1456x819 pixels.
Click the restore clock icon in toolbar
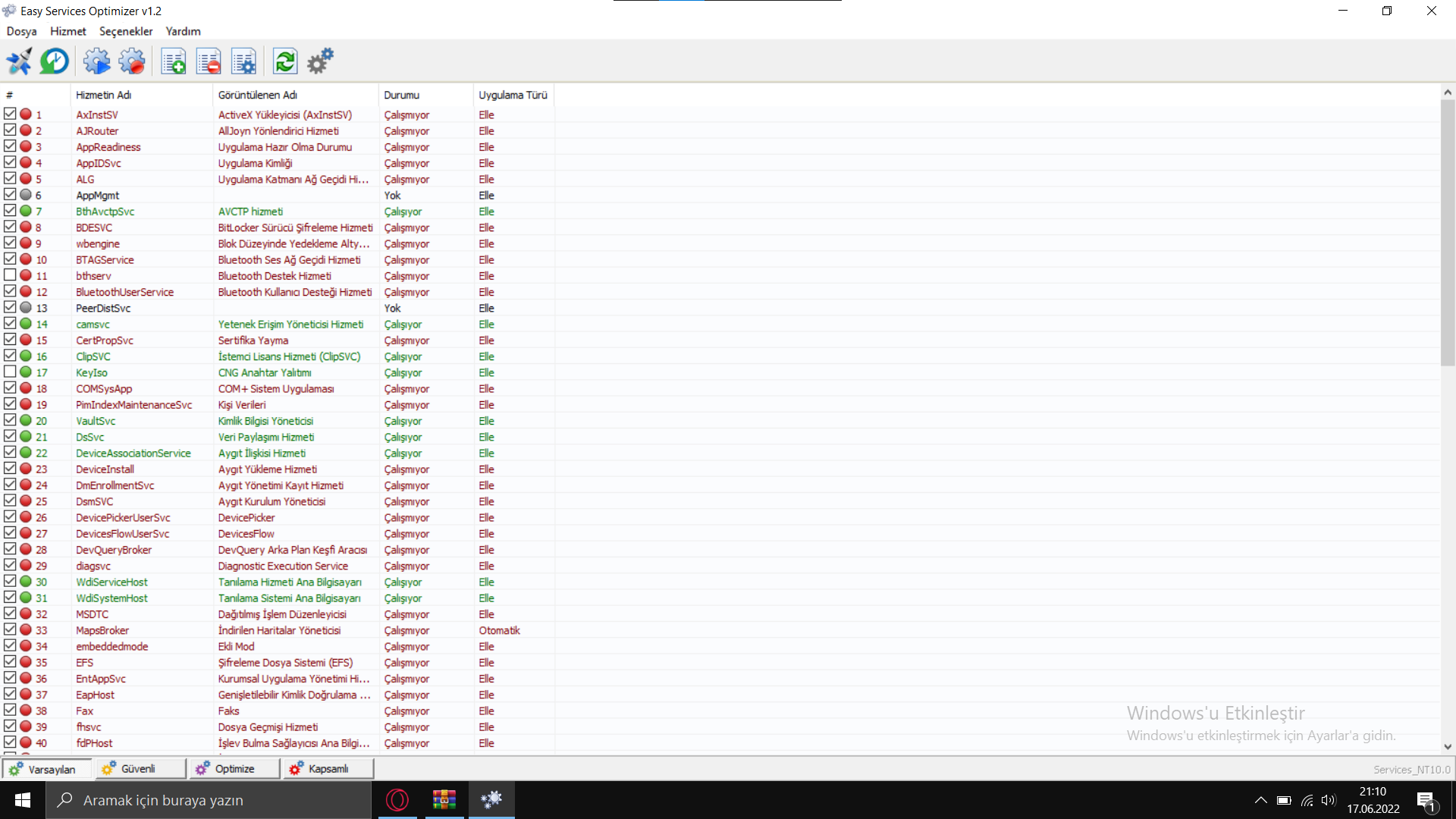(x=55, y=61)
